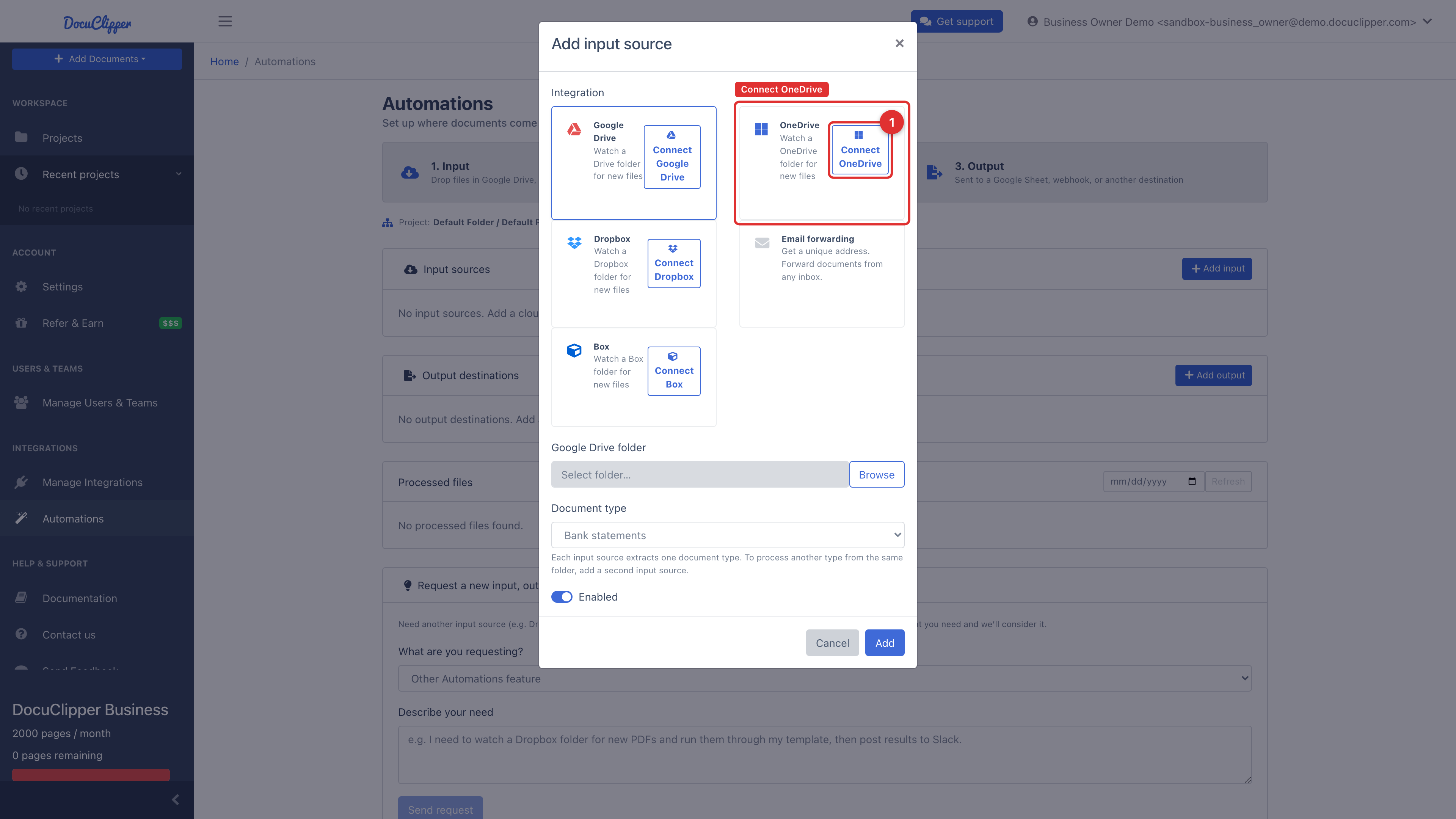Open Settings in the sidebar
1456x819 pixels.
point(97,287)
